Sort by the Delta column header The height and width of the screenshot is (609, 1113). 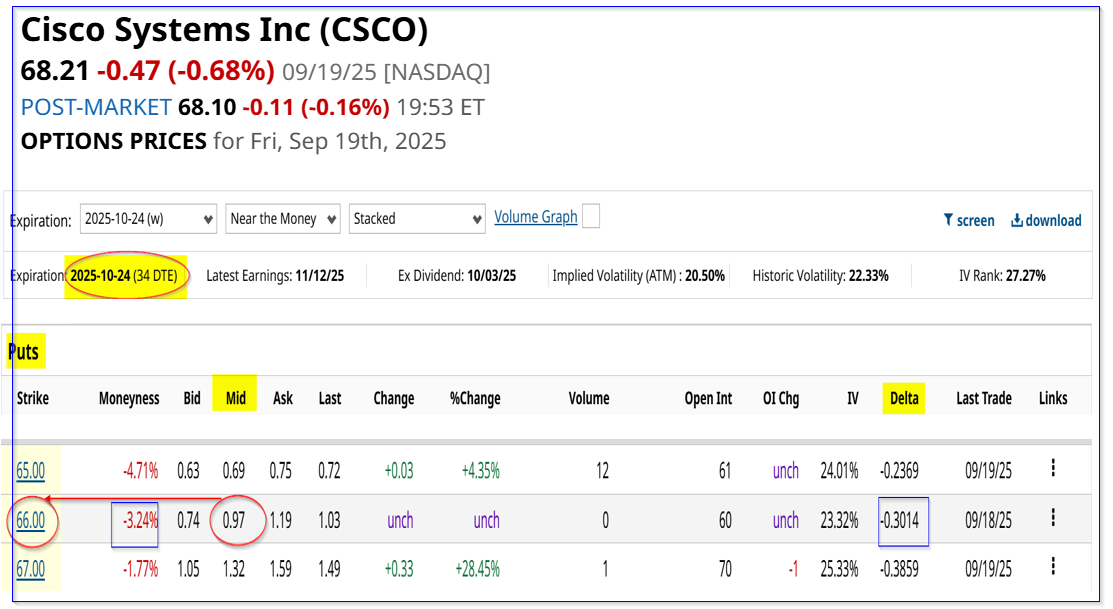pyautogui.click(x=904, y=398)
